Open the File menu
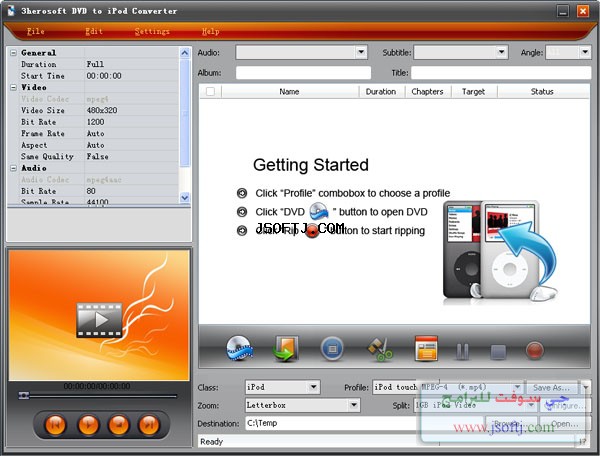Screen dimensions: 600x456 pos(36,31)
